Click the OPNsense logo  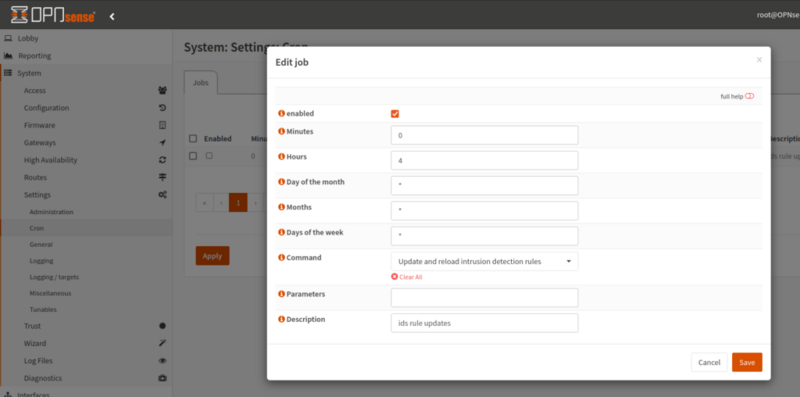pos(53,15)
